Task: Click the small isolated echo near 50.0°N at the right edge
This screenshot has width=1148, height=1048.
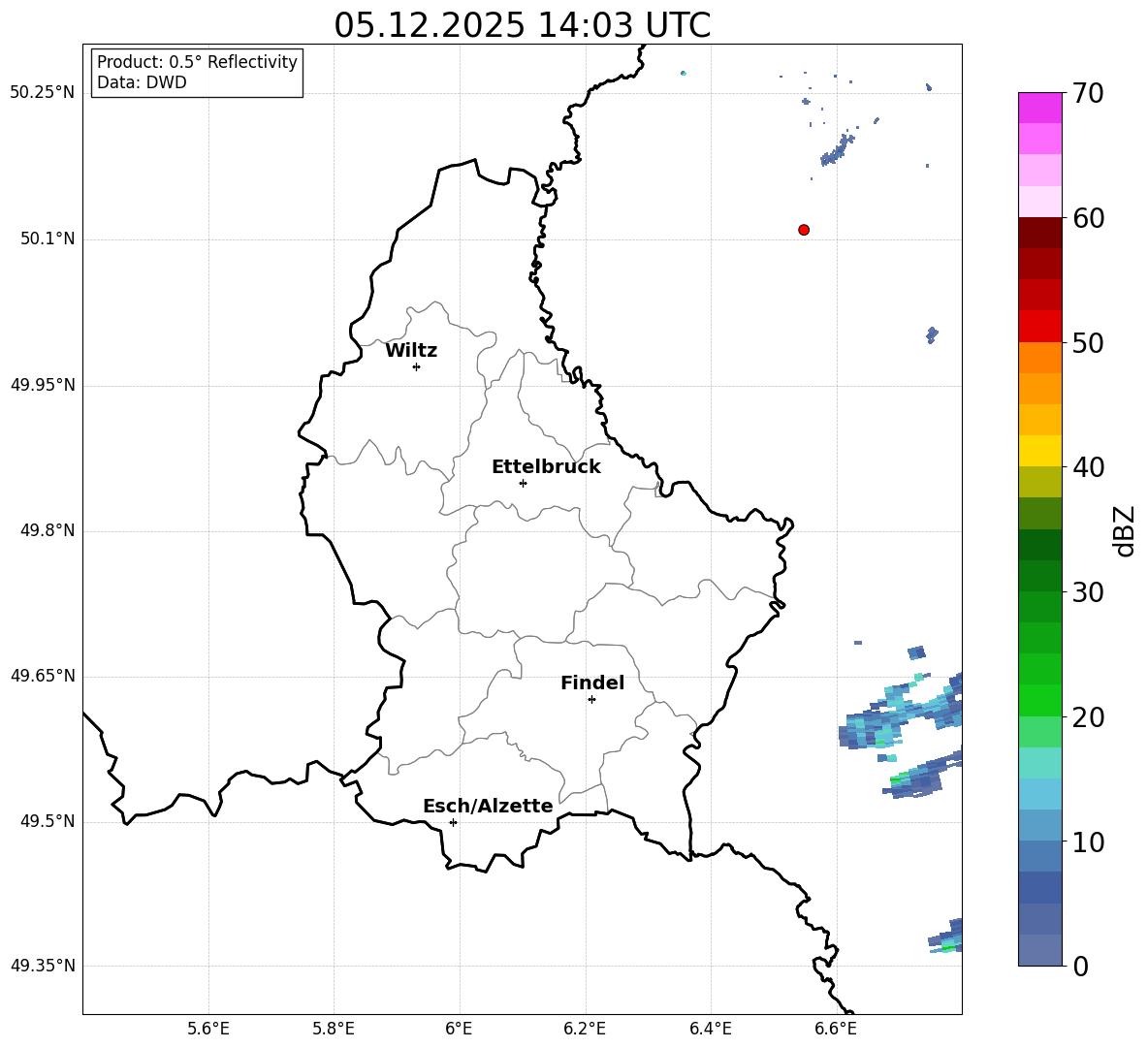Action: 931,335
